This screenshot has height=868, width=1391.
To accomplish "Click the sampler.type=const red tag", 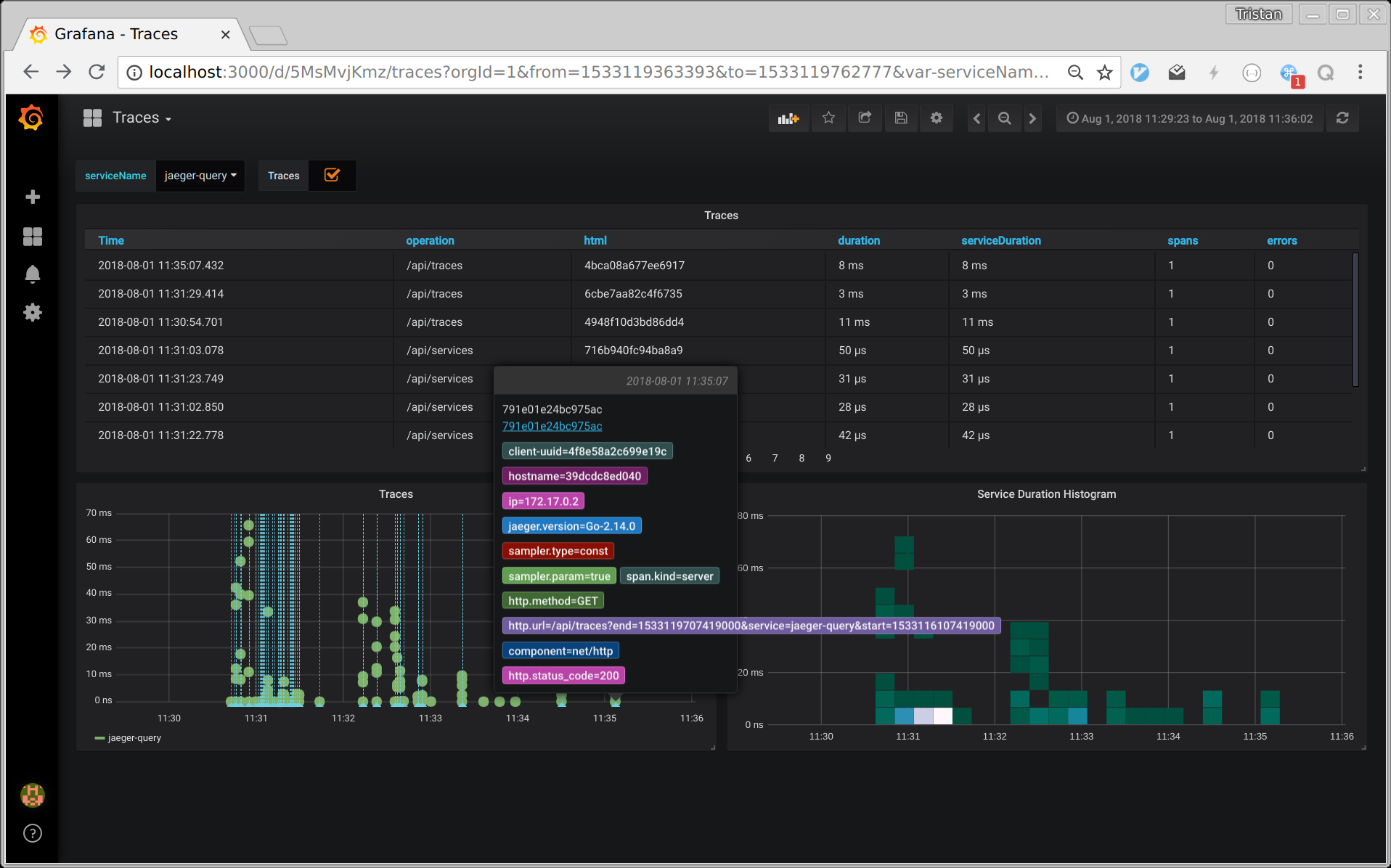I will tap(558, 551).
